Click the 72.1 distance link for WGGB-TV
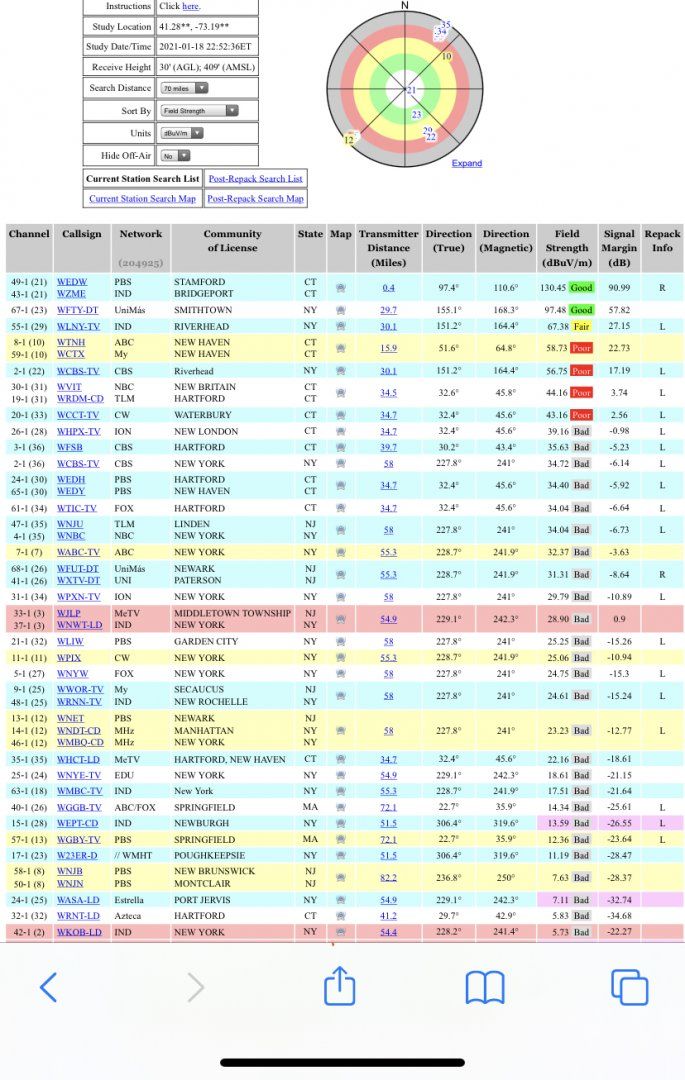 click(388, 807)
